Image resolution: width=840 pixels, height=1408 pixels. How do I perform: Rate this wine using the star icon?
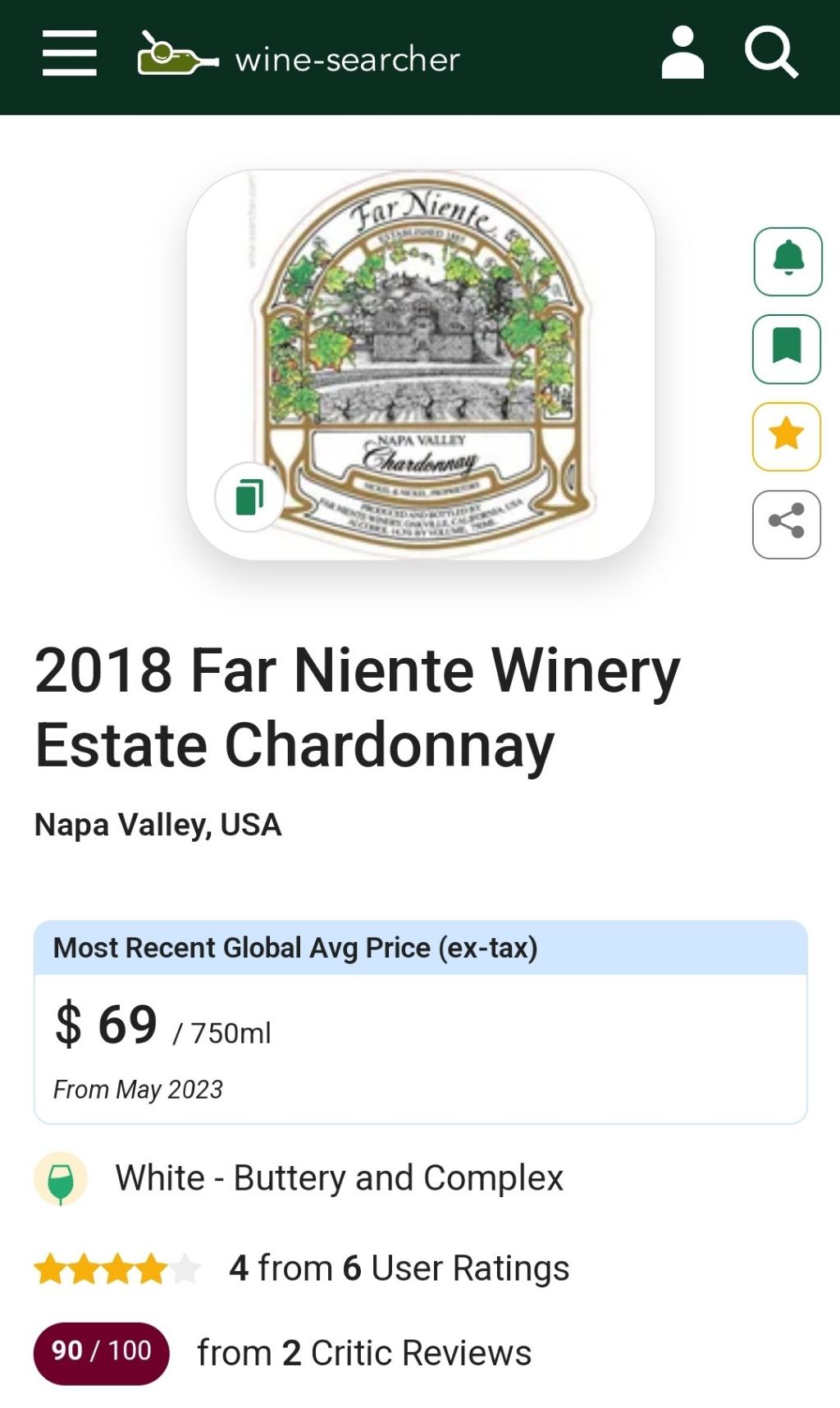[787, 437]
